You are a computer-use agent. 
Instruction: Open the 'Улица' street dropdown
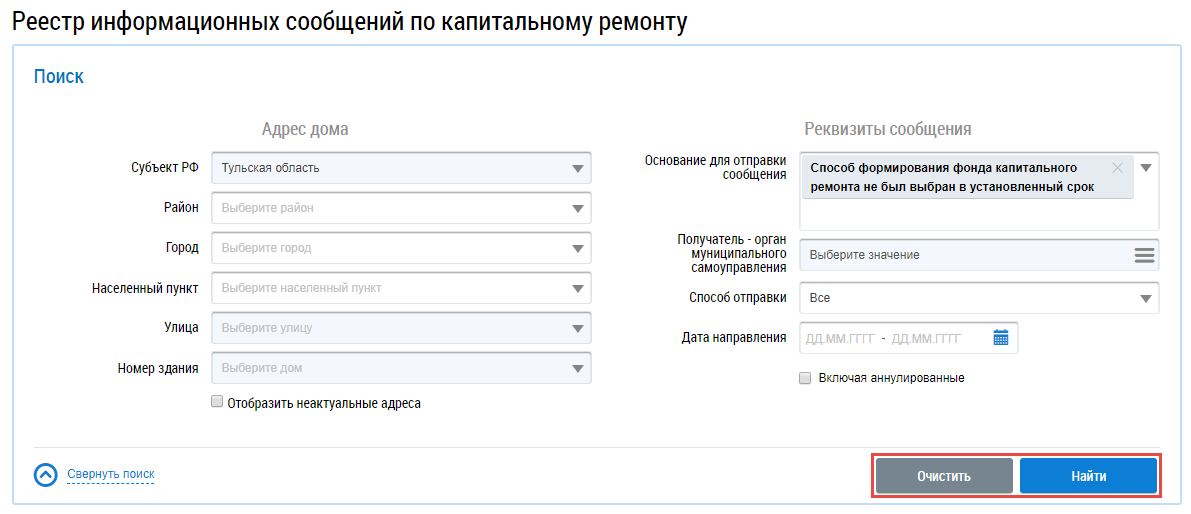577,328
